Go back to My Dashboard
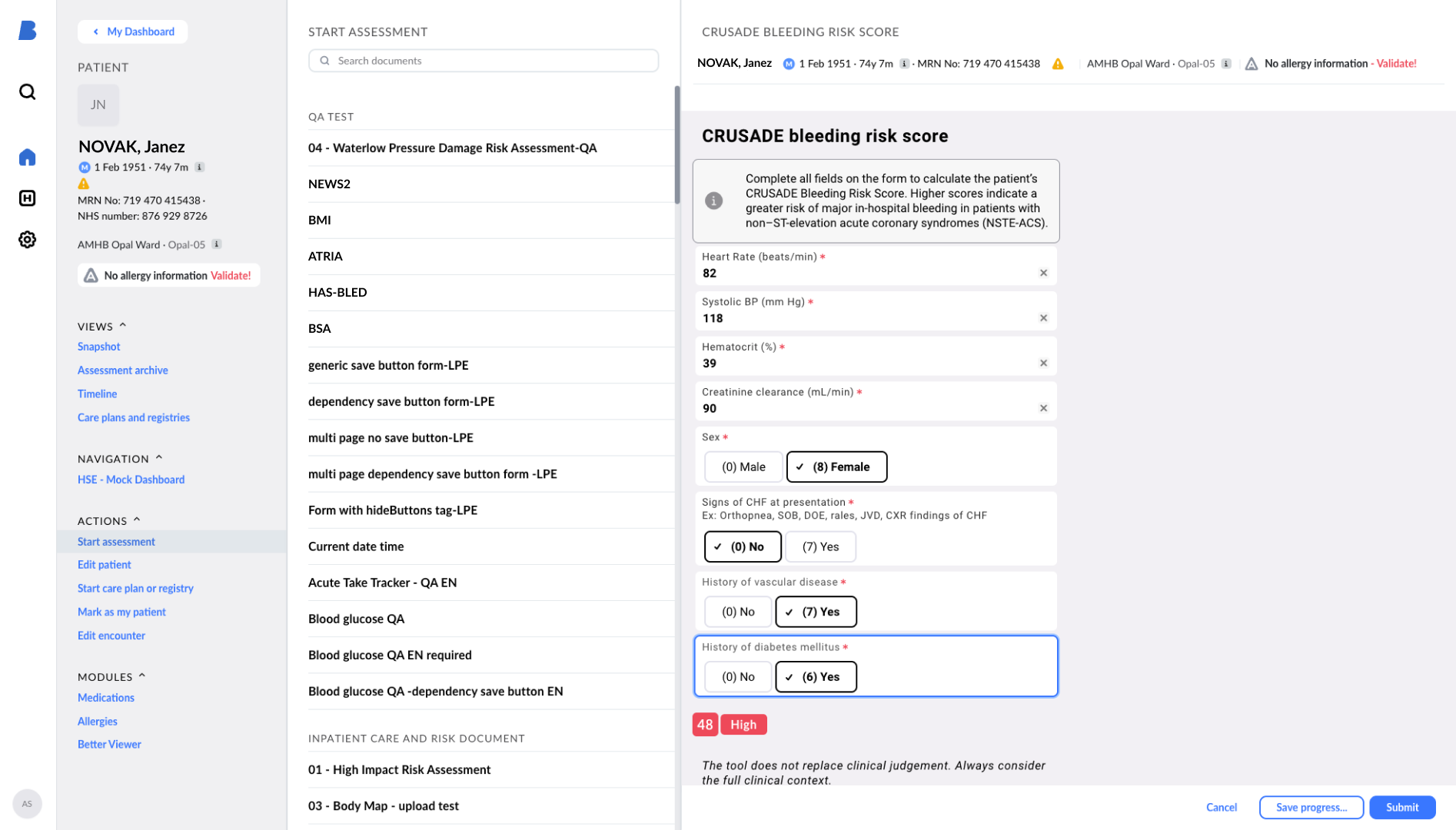This screenshot has width=1456, height=830. click(133, 32)
